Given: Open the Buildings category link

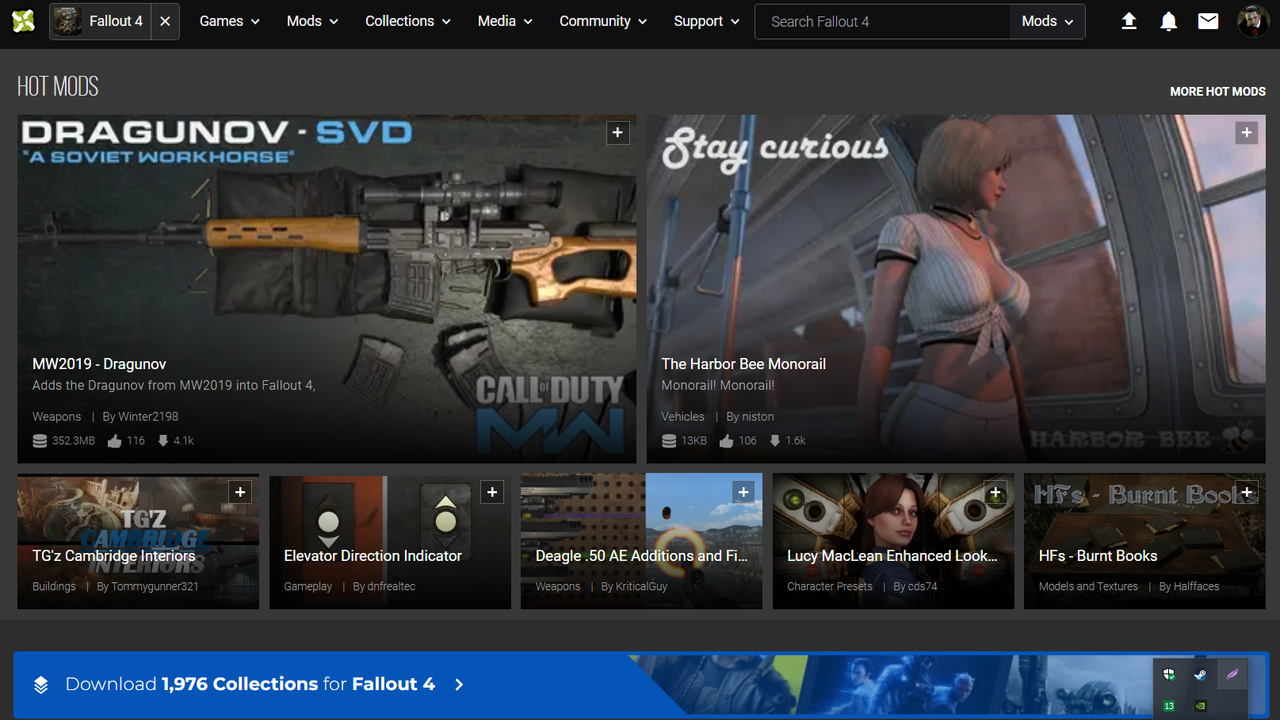Looking at the screenshot, I should (54, 586).
